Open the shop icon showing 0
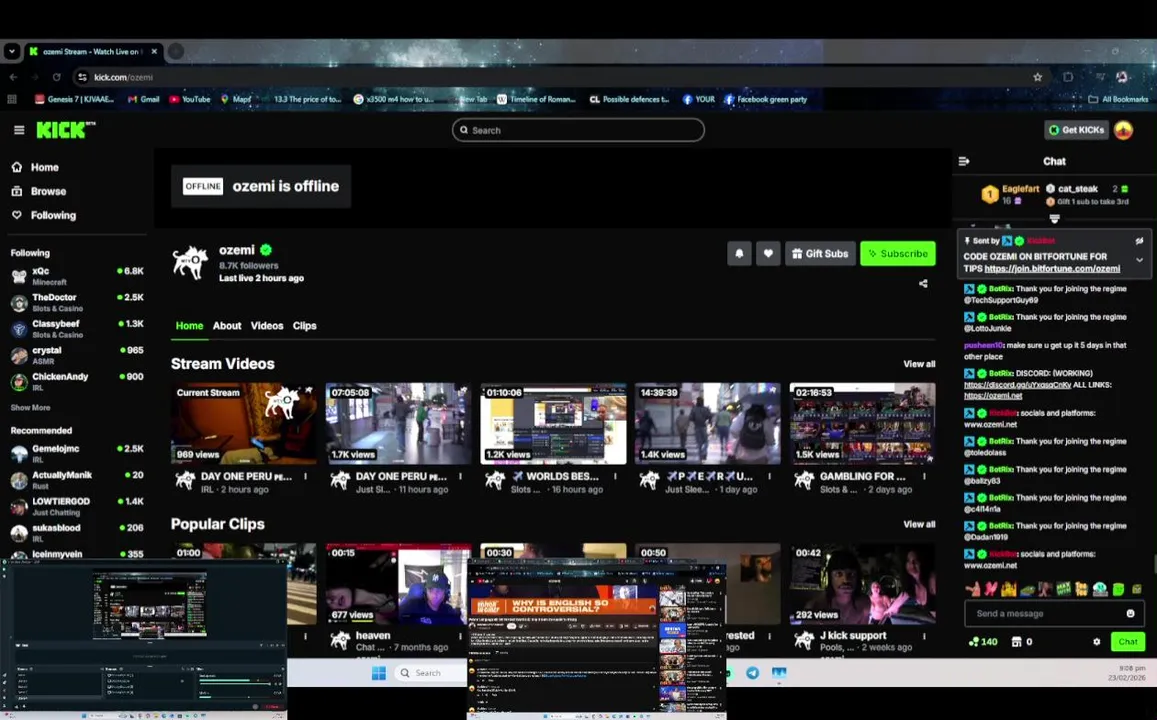 point(1016,642)
